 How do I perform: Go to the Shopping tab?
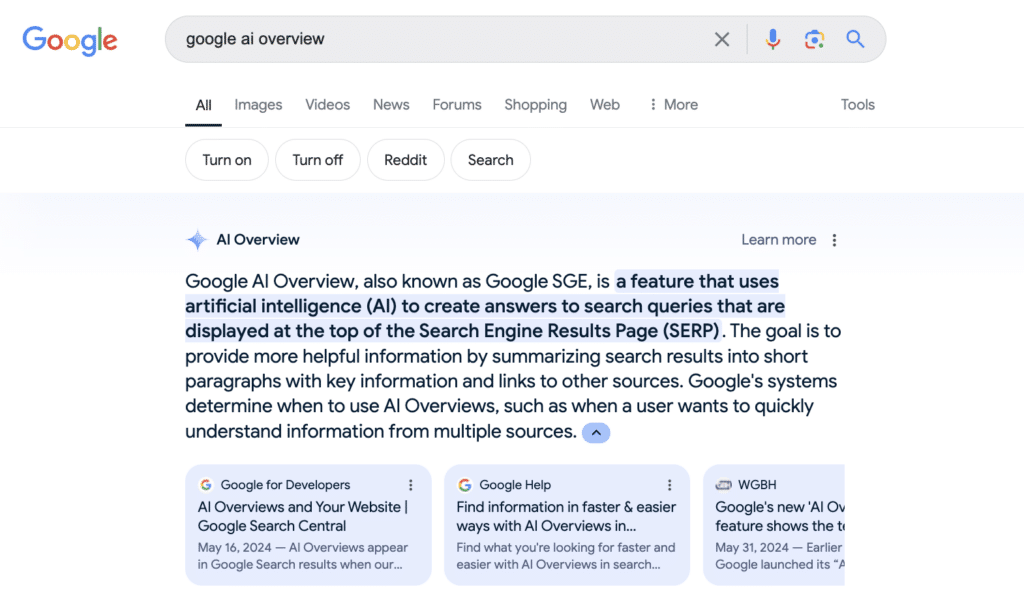(536, 104)
